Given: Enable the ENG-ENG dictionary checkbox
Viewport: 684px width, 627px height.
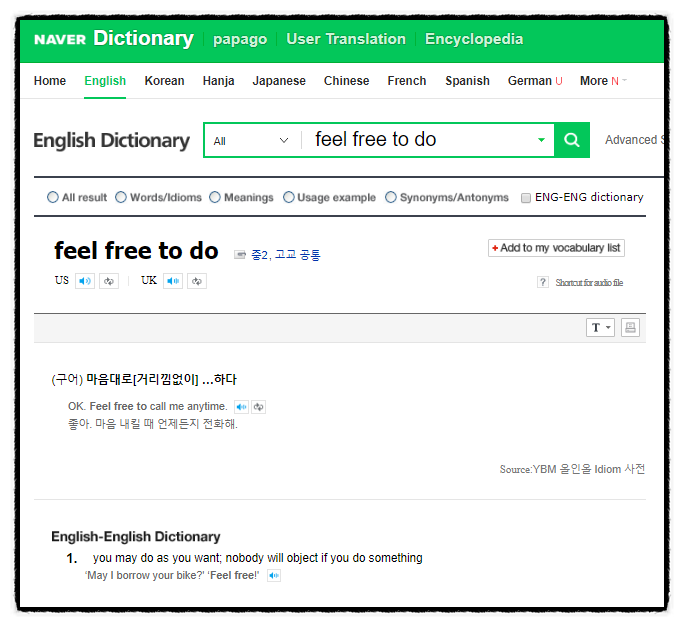Looking at the screenshot, I should [526, 198].
